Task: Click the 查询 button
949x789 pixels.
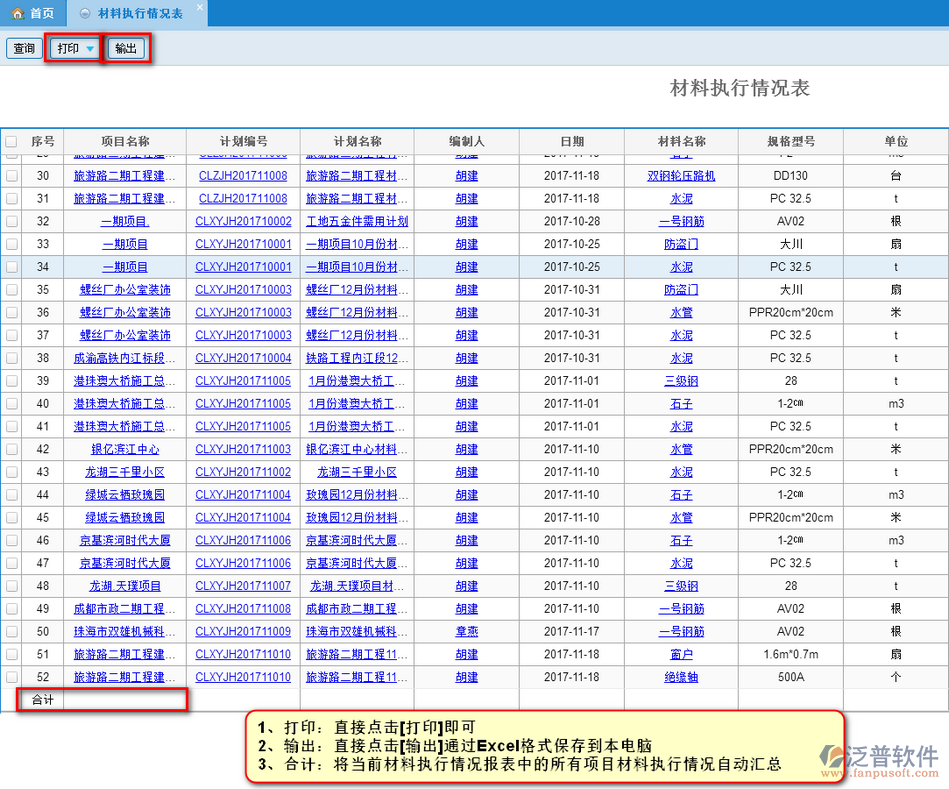Action: 24,49
